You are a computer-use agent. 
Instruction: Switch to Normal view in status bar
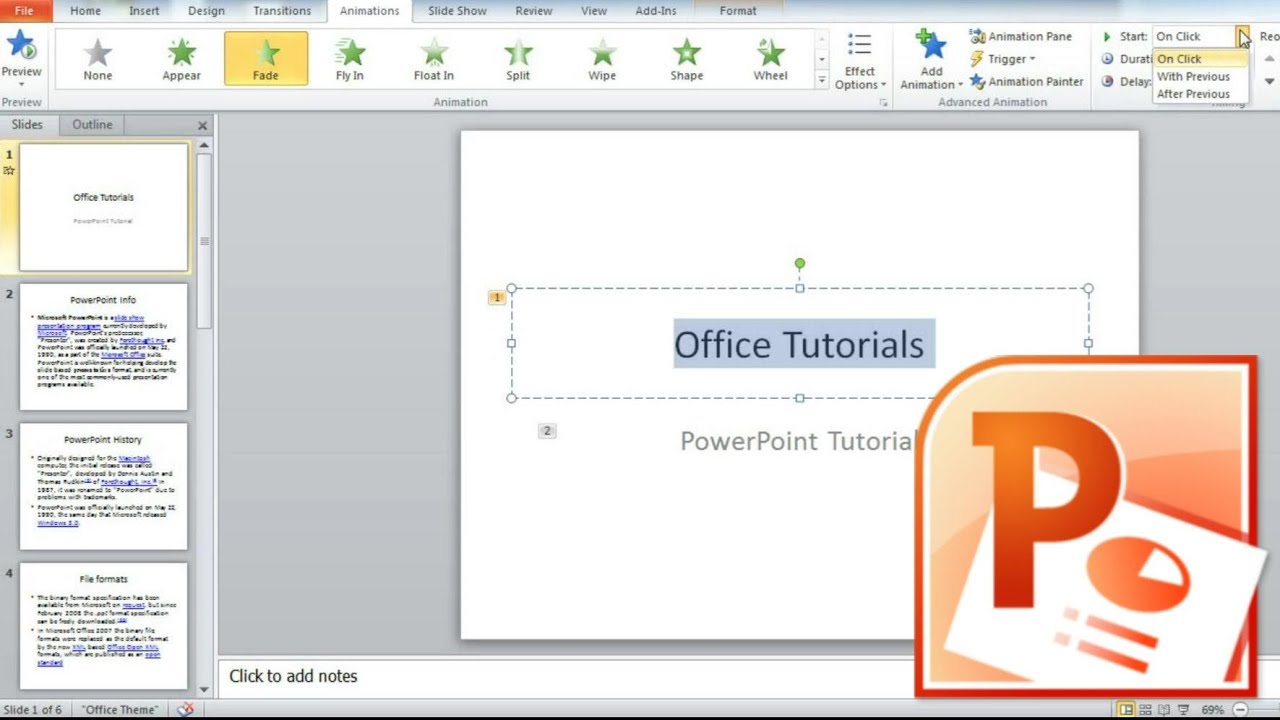pyautogui.click(x=1126, y=710)
